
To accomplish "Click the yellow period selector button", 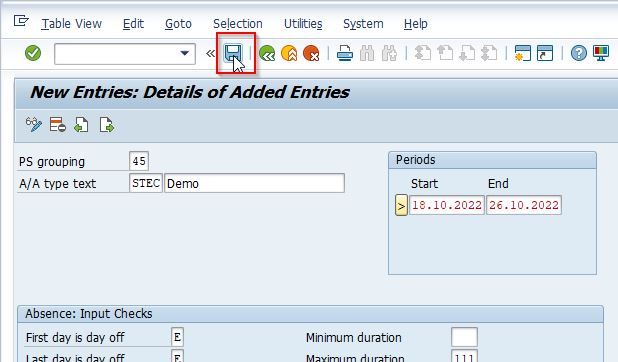I will point(401,205).
